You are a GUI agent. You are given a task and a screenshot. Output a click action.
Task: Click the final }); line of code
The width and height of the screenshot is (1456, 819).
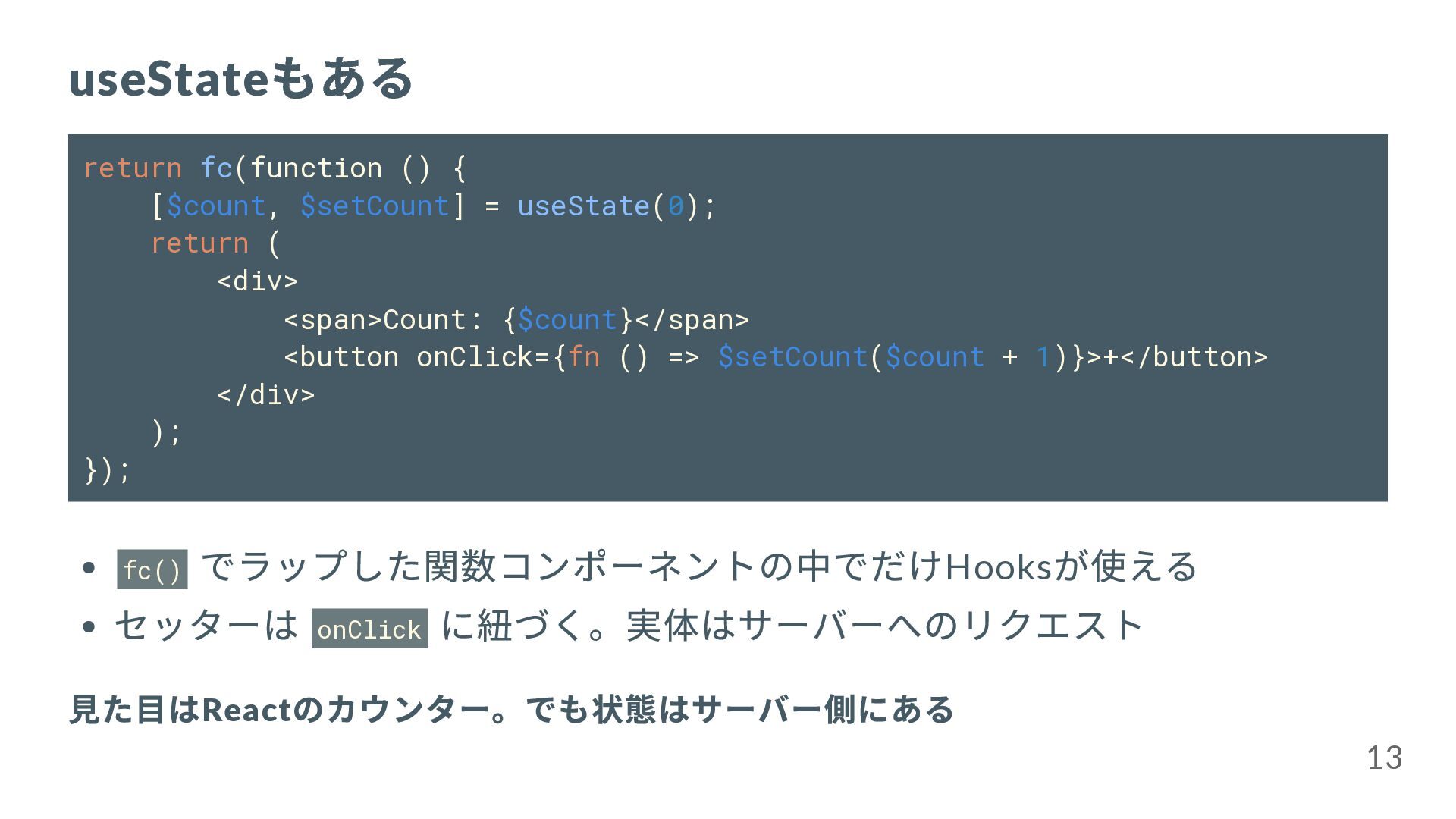click(x=108, y=469)
